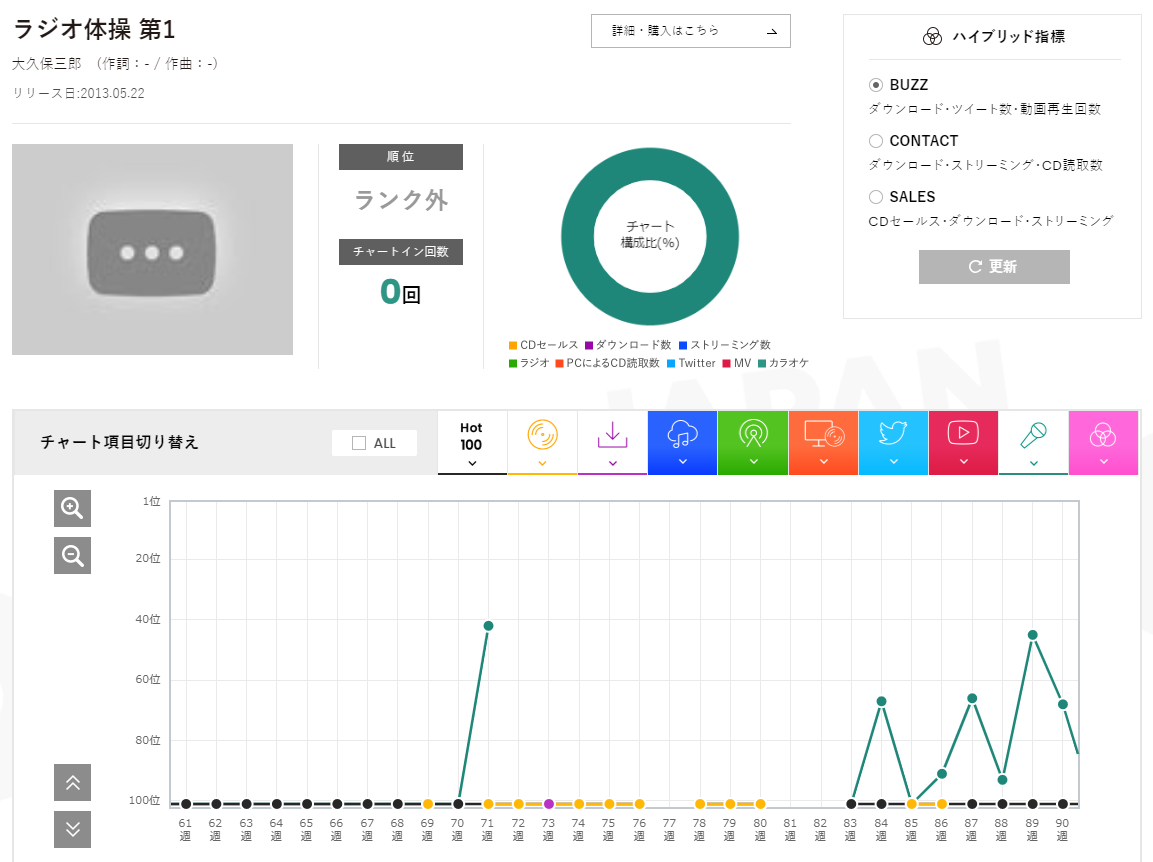
Task: Select the CONTACT radio button
Action: (x=876, y=140)
